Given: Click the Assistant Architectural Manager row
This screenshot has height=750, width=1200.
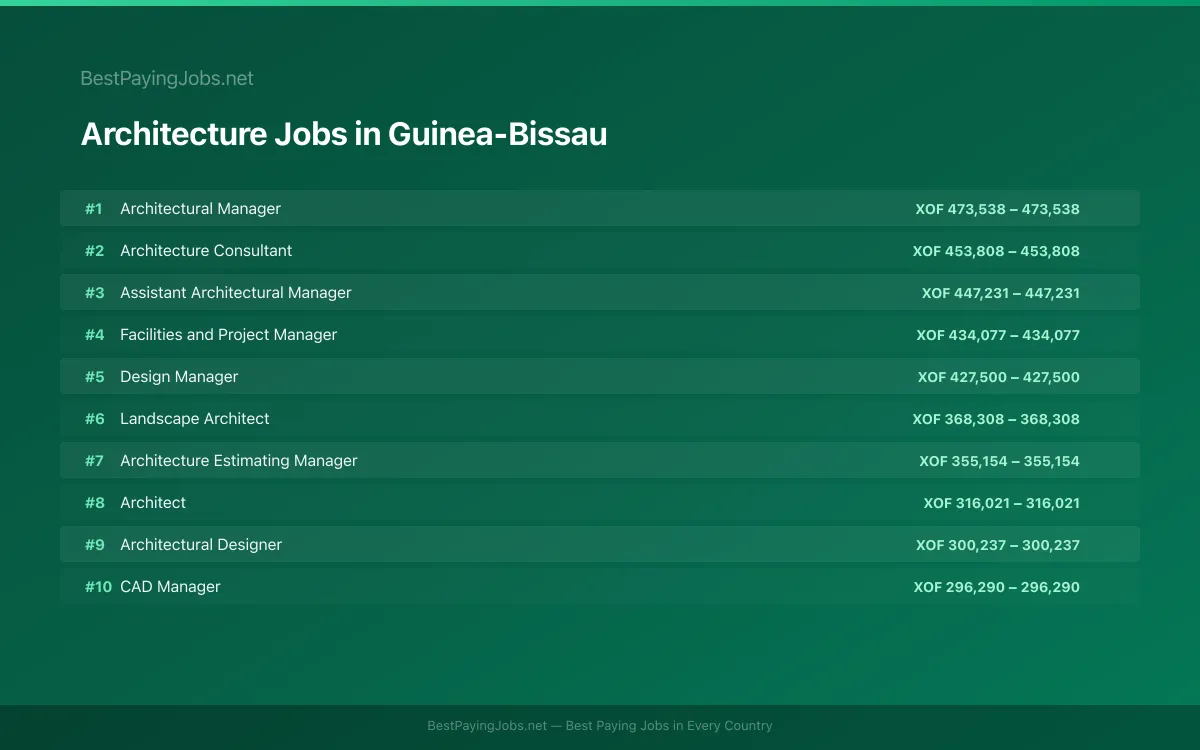Looking at the screenshot, I should 600,292.
